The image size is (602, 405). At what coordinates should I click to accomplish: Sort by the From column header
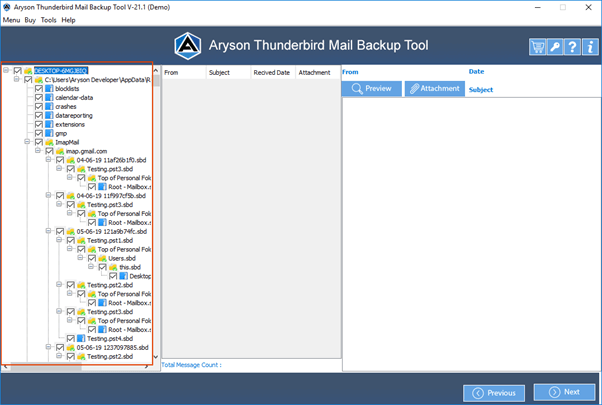[x=184, y=73]
